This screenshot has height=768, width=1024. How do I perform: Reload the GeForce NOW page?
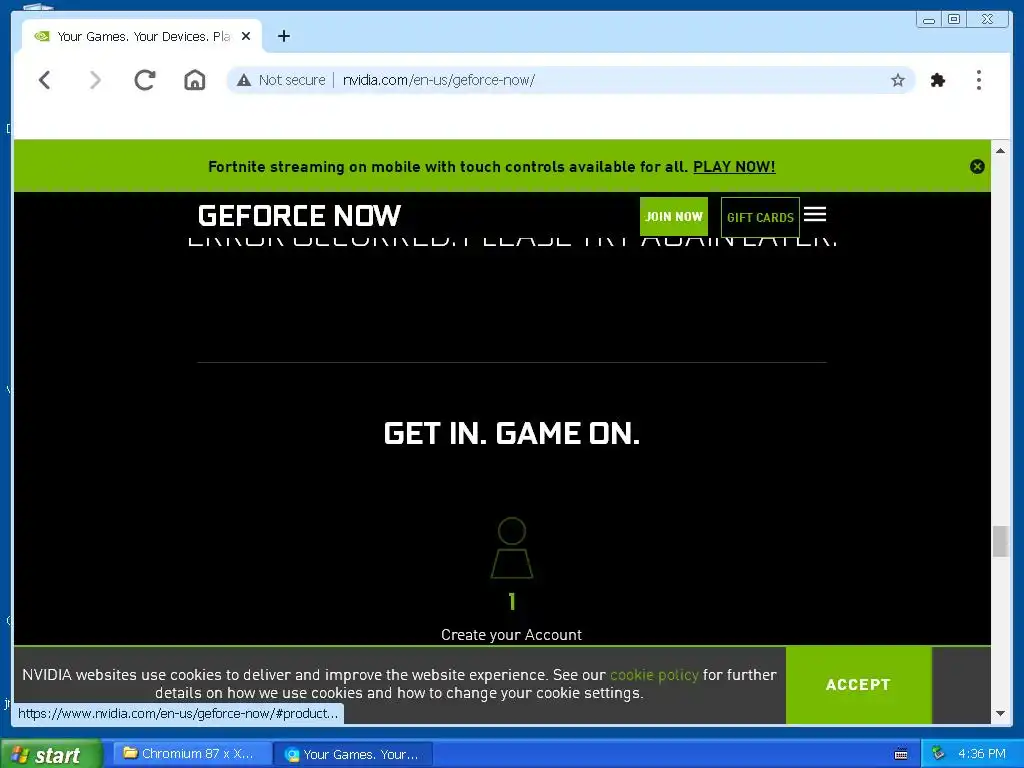pos(144,80)
